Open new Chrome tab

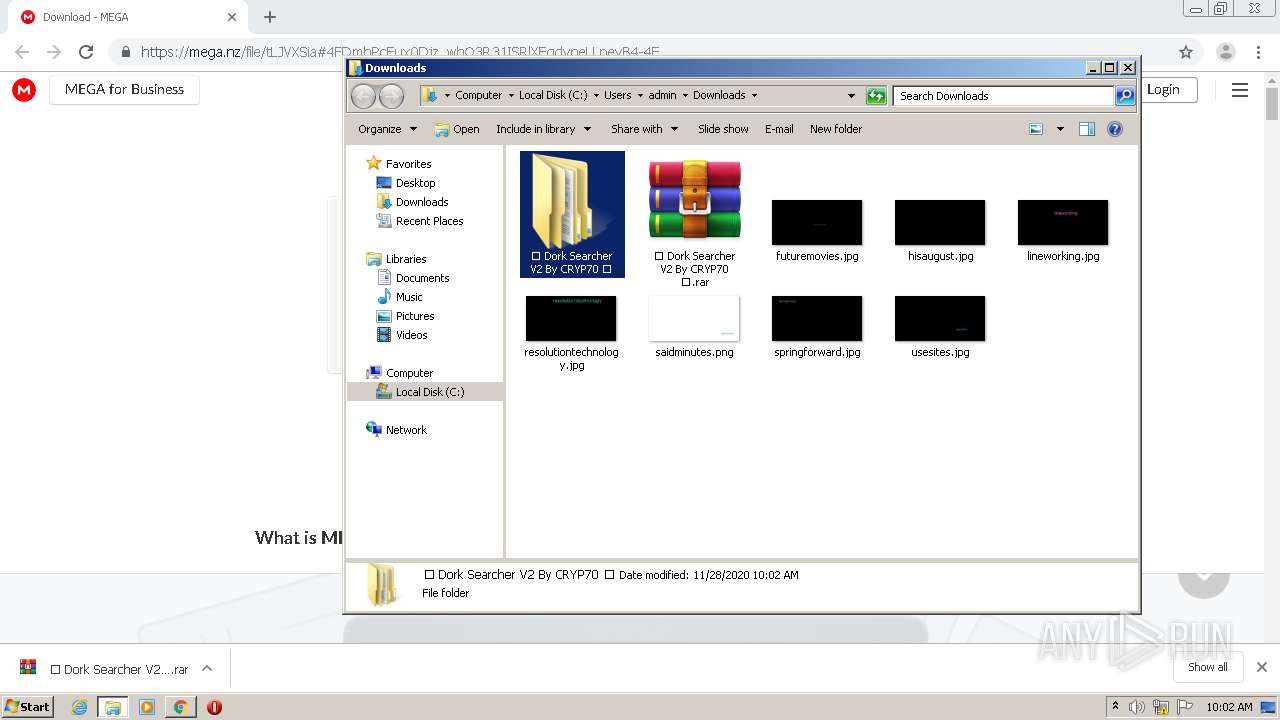coord(270,17)
